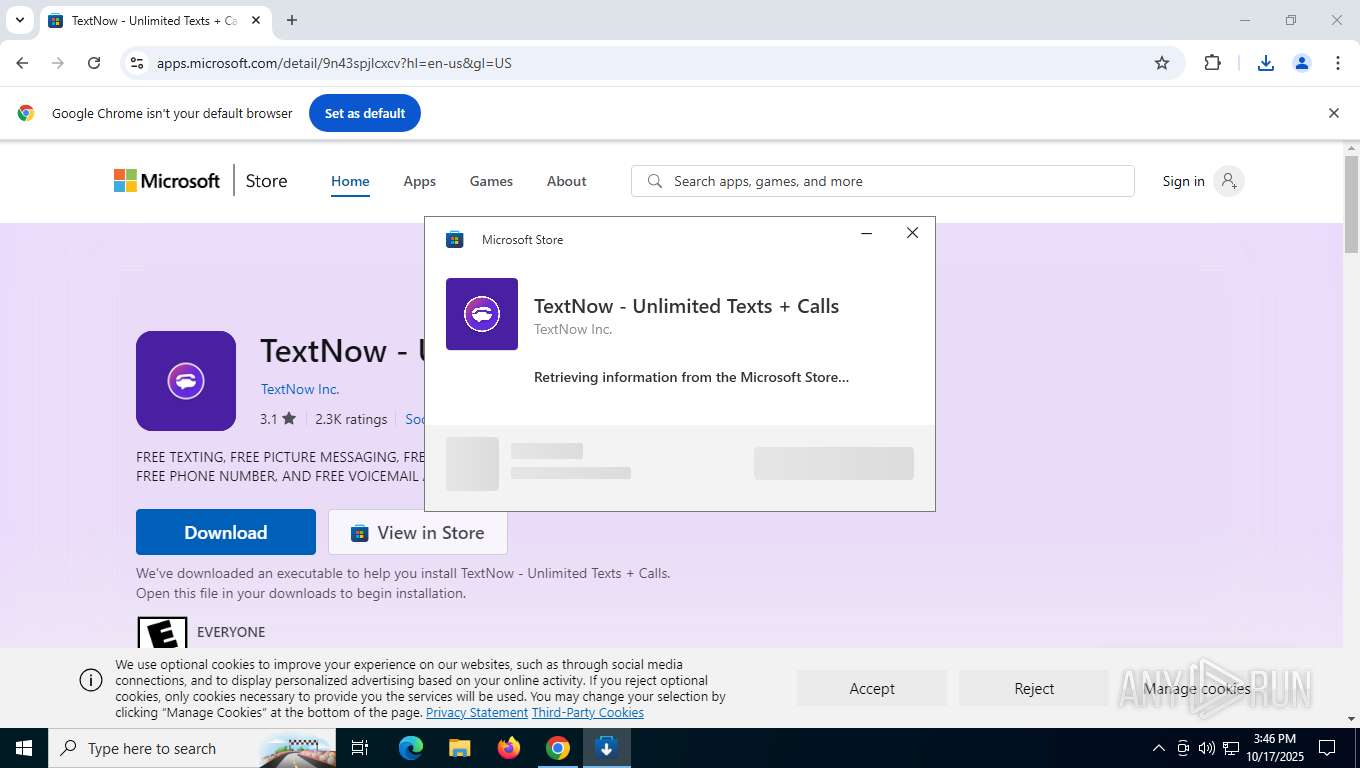
Task: Open the TextNow Inc. publisher link
Action: tap(299, 389)
